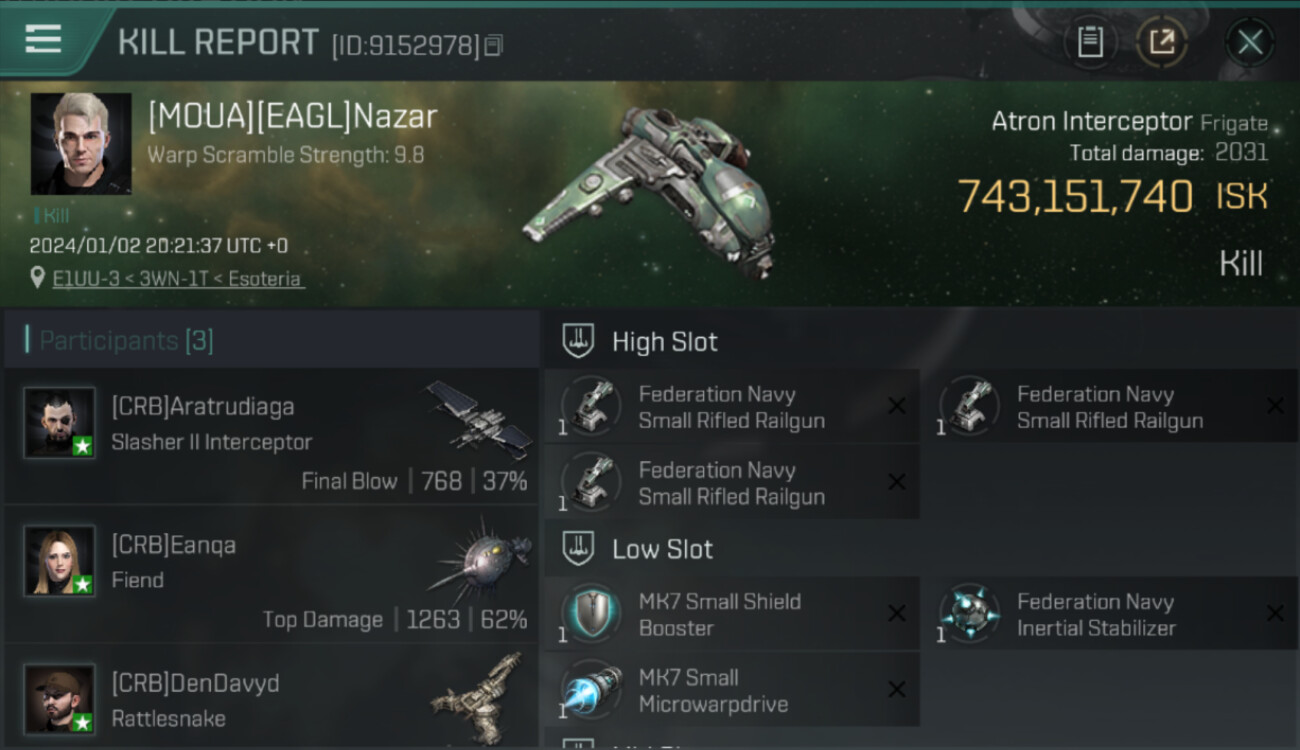Screen dimensions: 1300x750
Task: View pilot Nazar's portrait
Action: pyautogui.click(x=81, y=144)
